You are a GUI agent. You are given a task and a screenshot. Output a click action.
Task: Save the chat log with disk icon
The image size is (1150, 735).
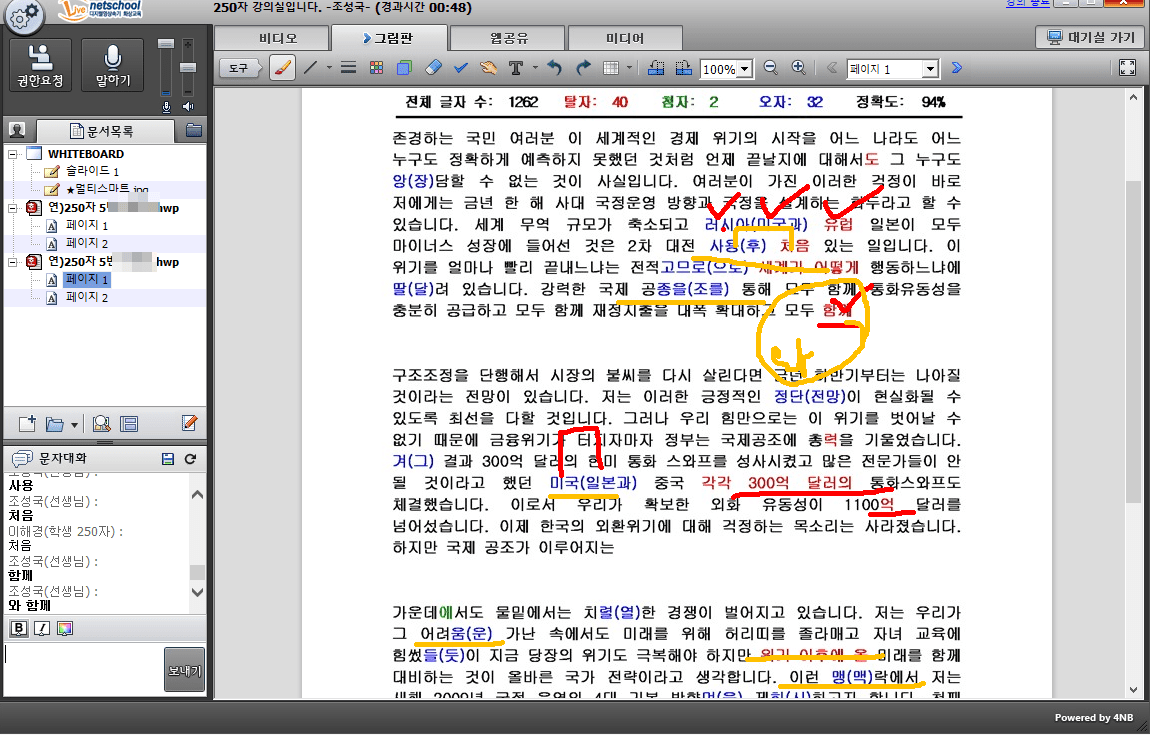168,458
